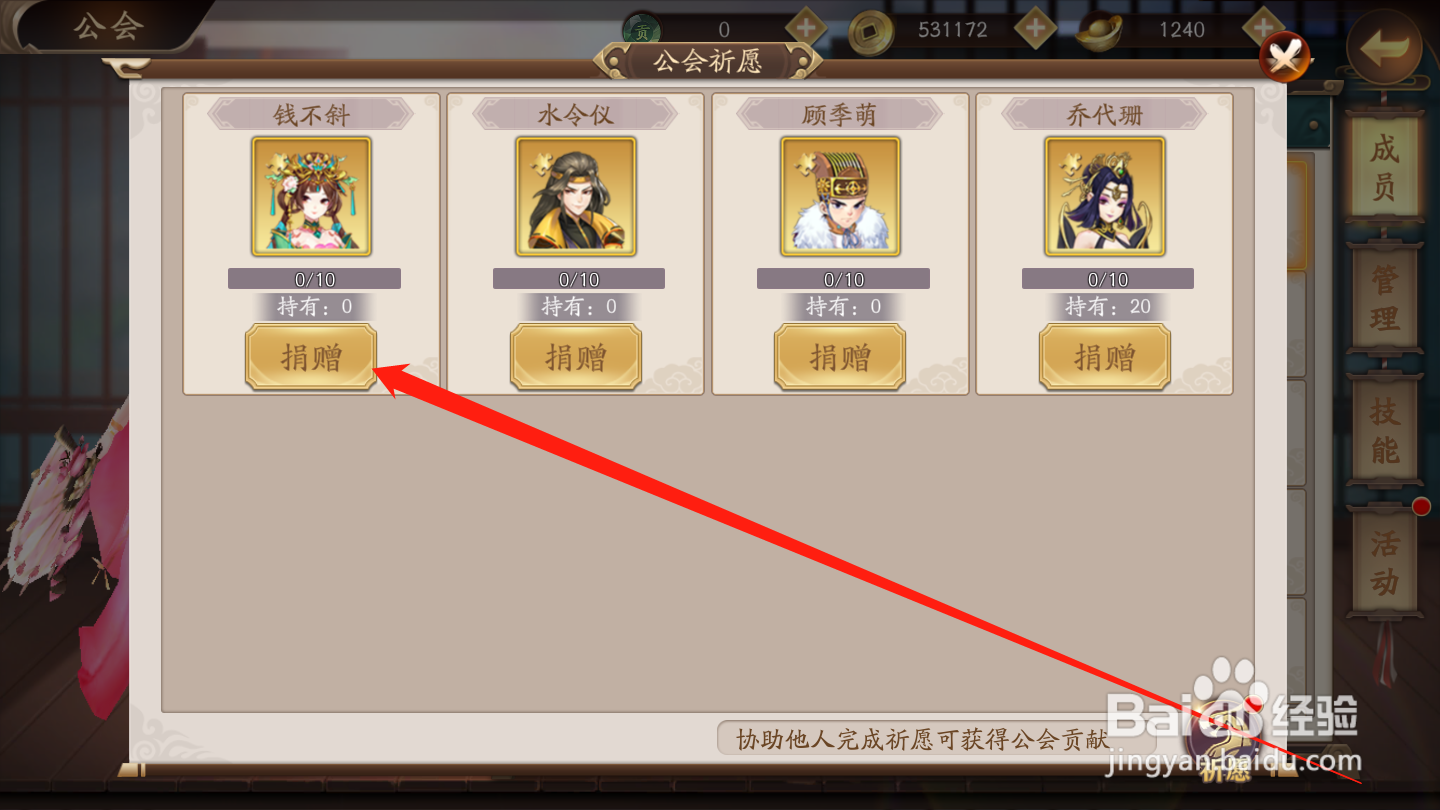Click the 捐赠 button under 顾季萌
This screenshot has height=810, width=1440.
840,357
